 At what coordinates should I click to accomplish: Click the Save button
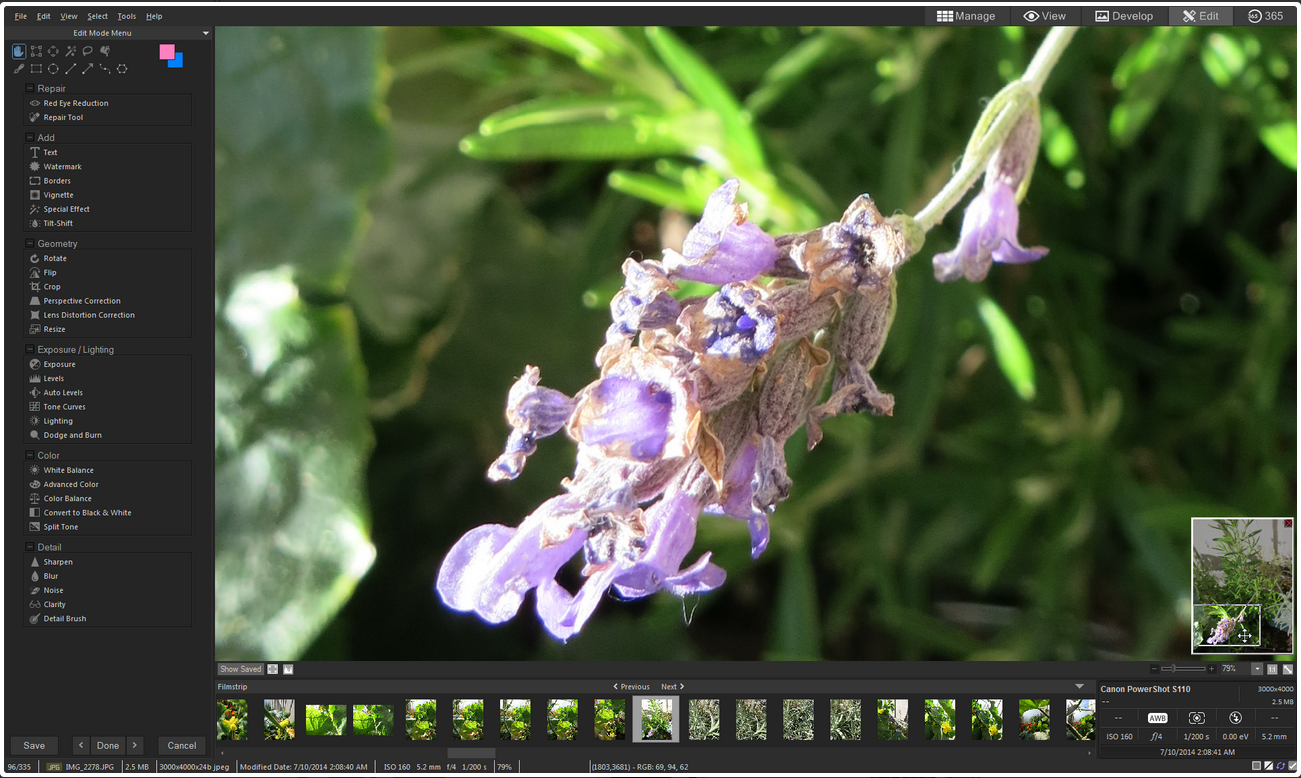coord(34,745)
